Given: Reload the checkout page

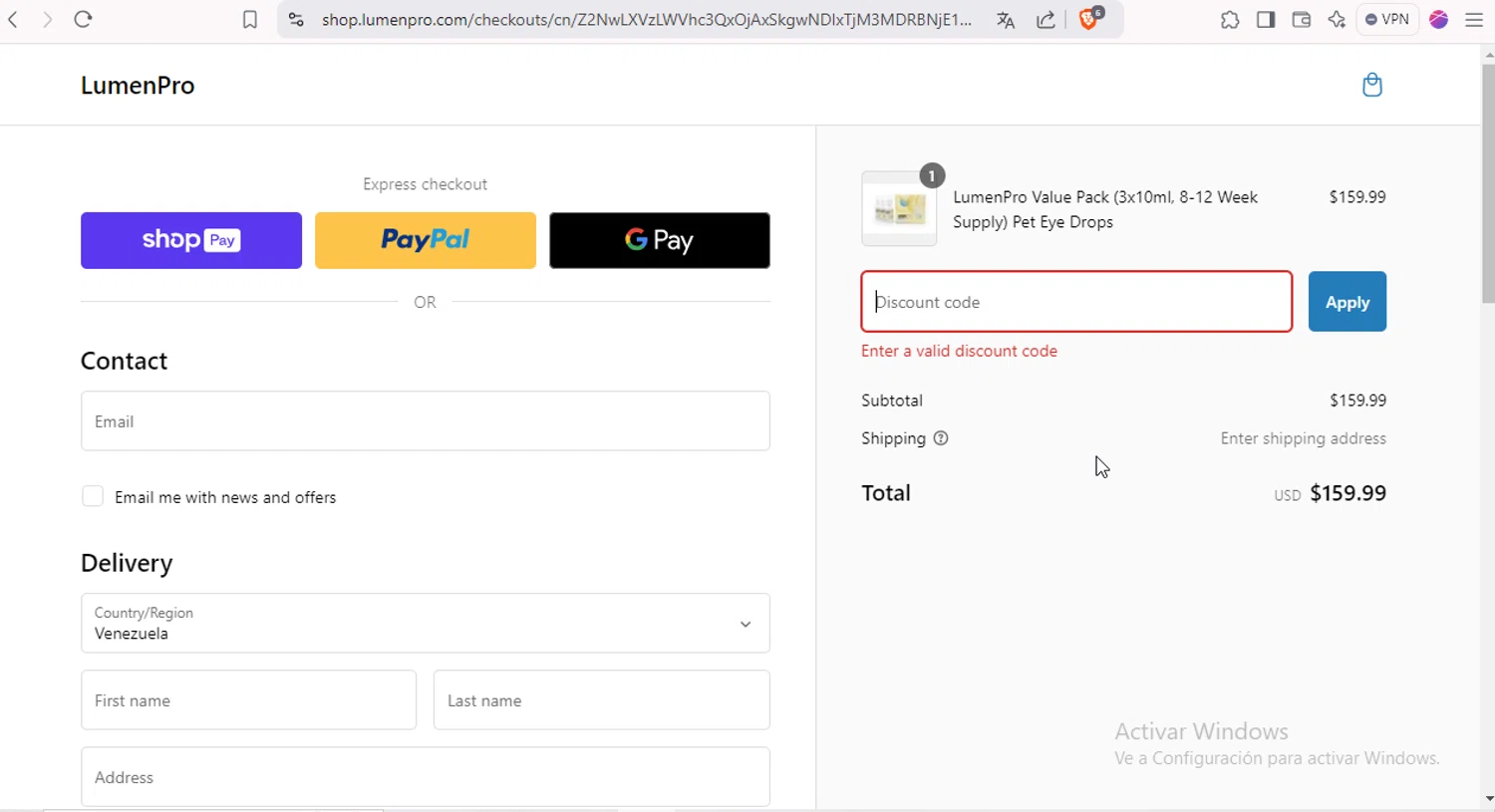Looking at the screenshot, I should [83, 19].
